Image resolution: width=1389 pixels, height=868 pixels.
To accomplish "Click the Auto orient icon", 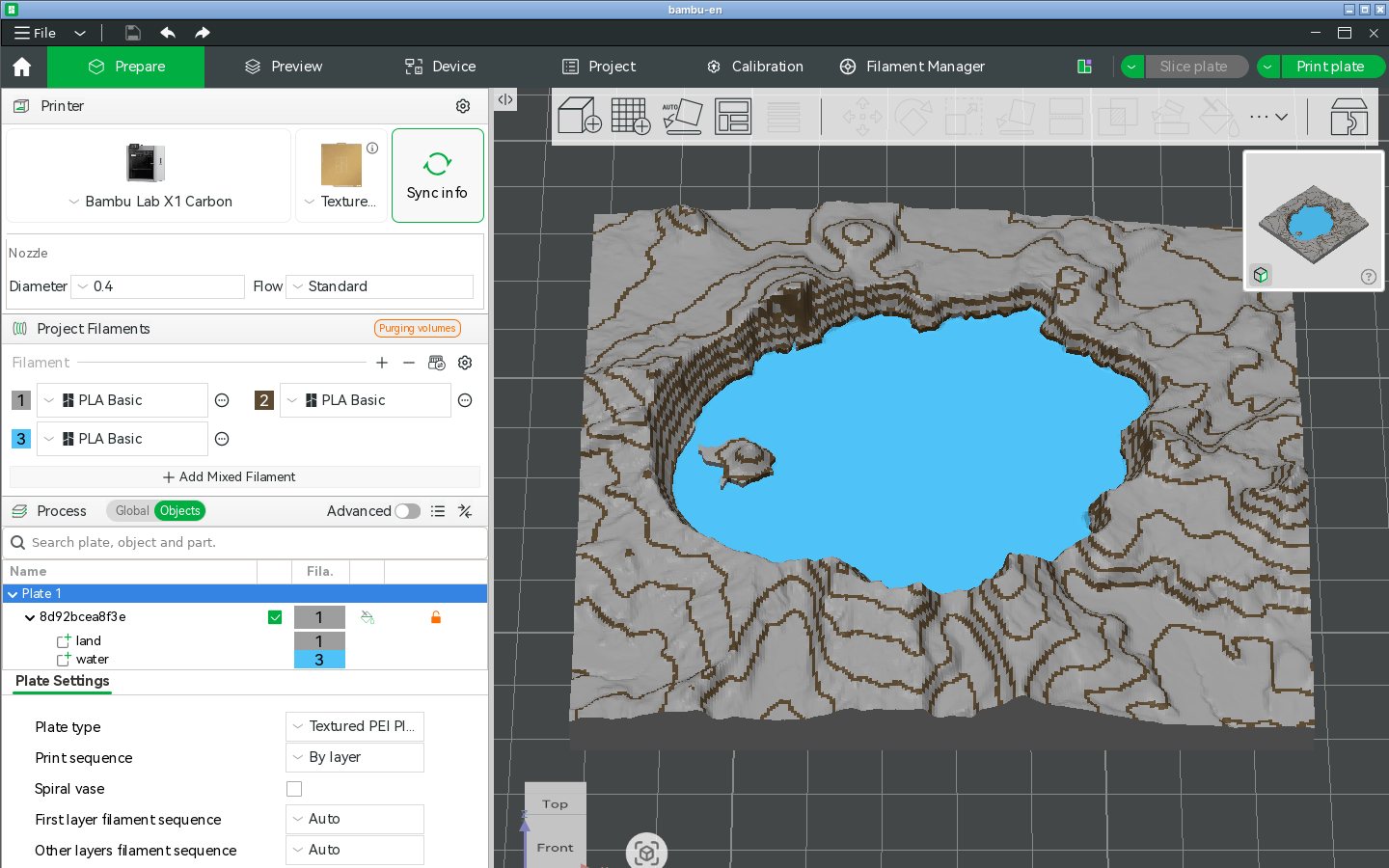I will [x=682, y=117].
